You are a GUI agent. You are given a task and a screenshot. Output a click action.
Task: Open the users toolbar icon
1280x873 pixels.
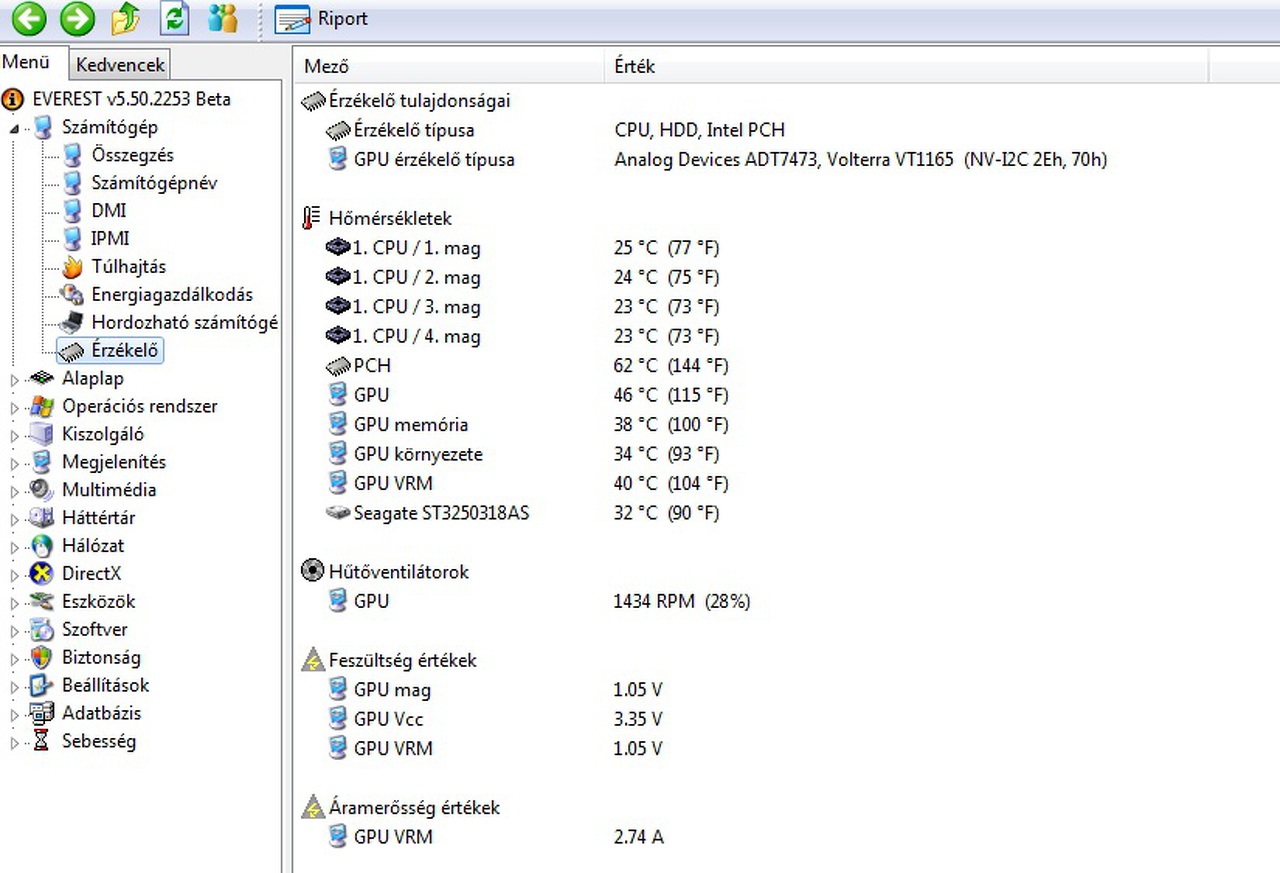pos(223,18)
